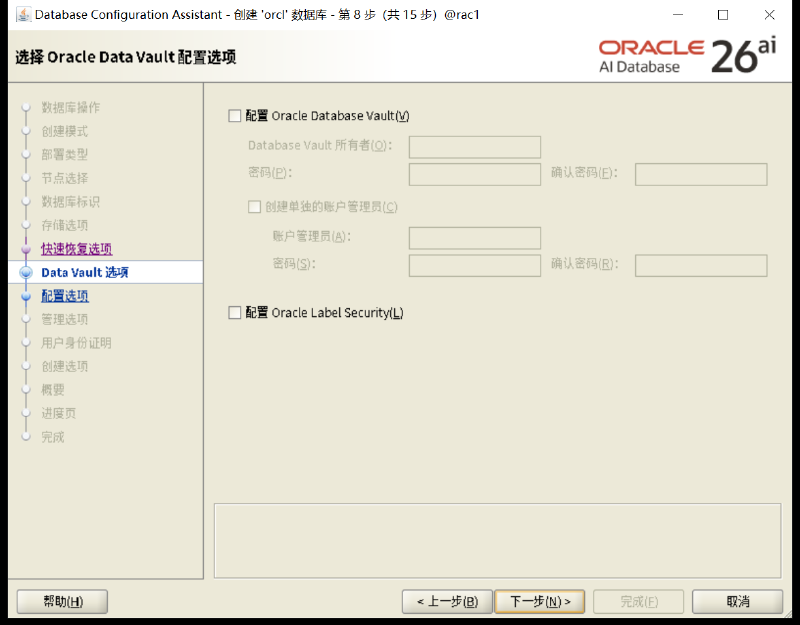This screenshot has width=800, height=625.
Task: Minimize the Database Configuration Assistant window
Action: point(678,15)
